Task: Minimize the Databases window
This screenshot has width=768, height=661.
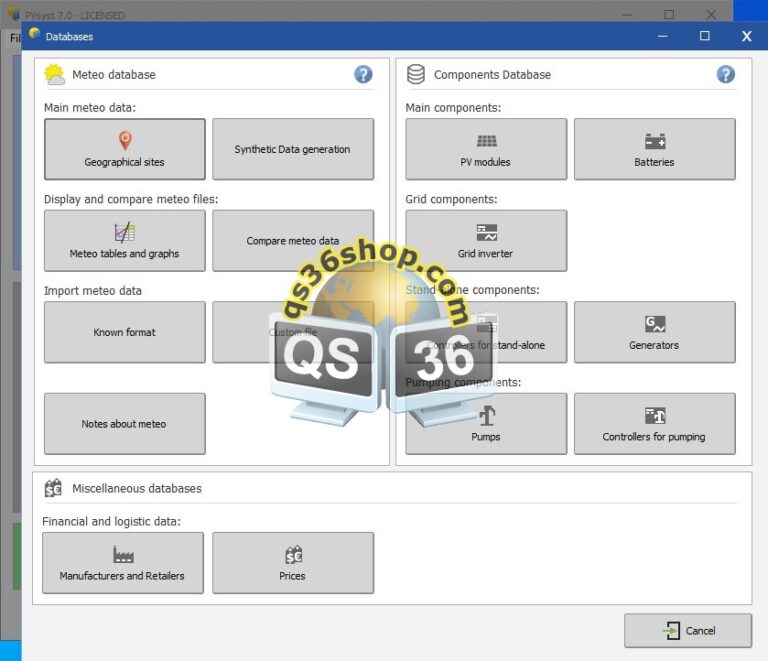Action: coord(662,36)
